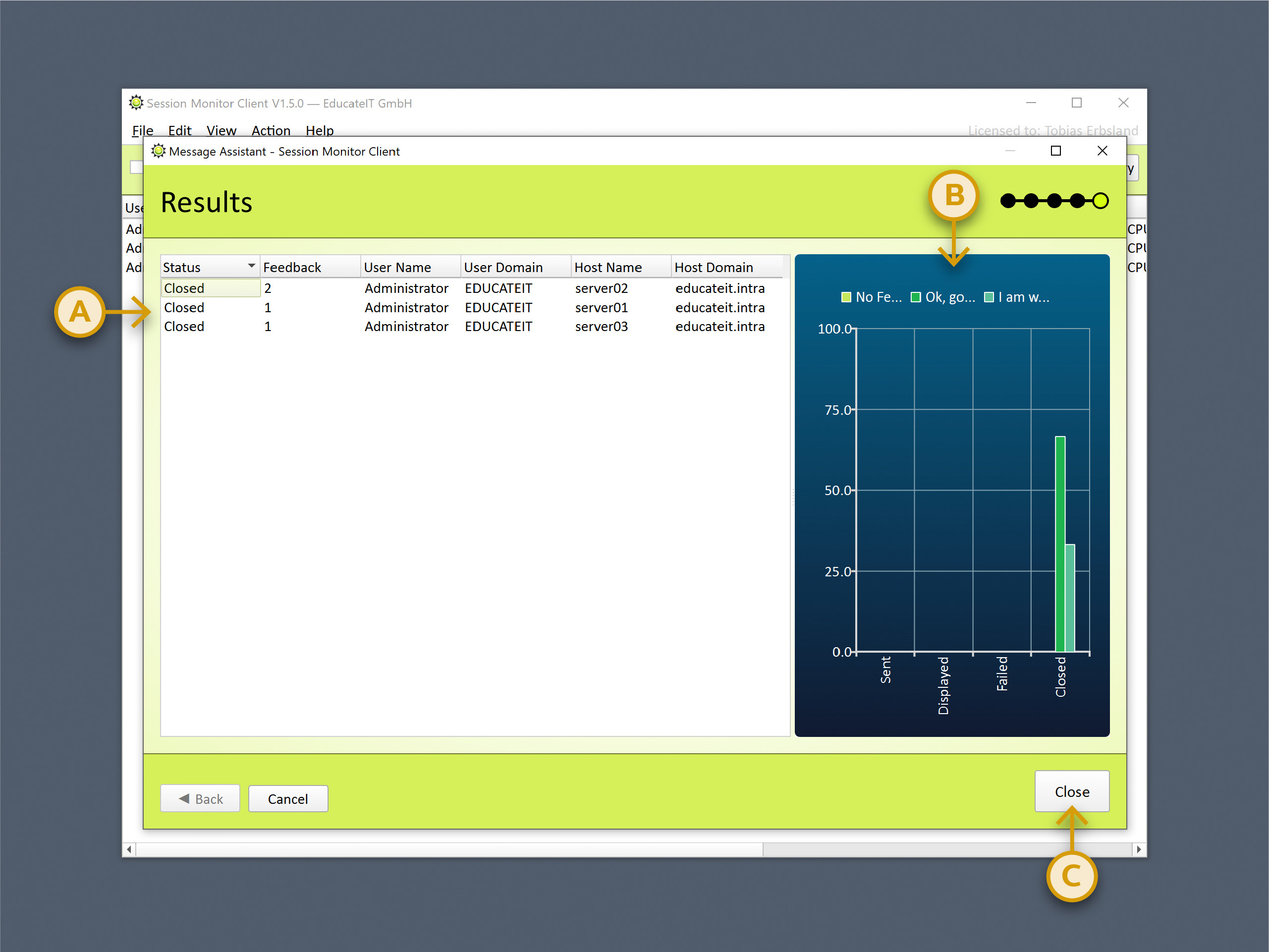Maximize the Message Assistant dialog
Screen dimensions: 1269x952
pos(1055,151)
